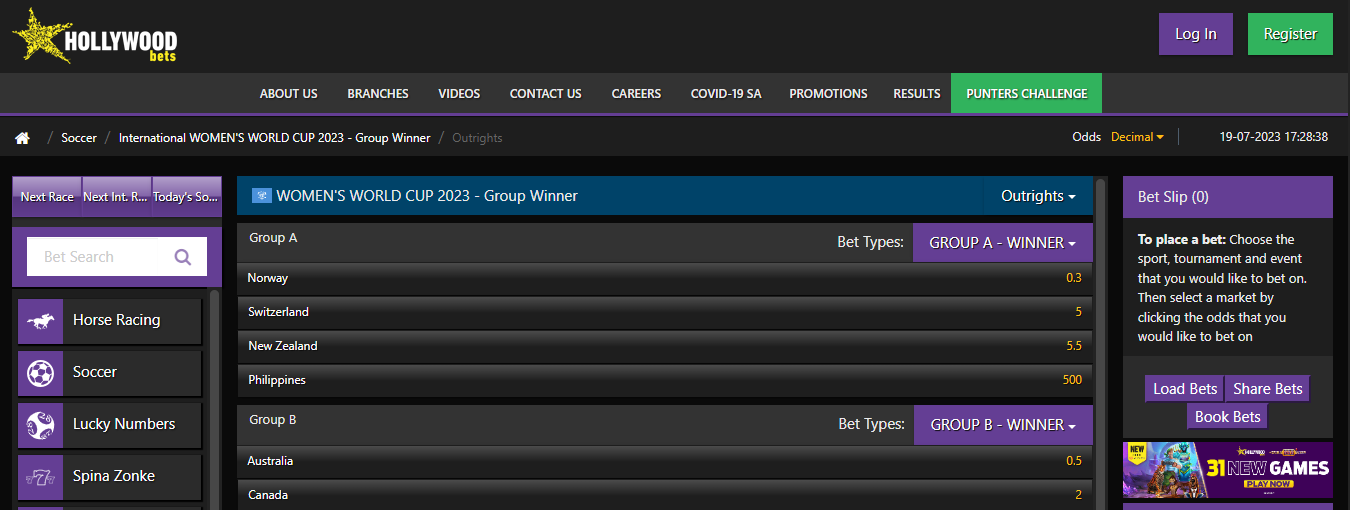Open the Outrights market dropdown
This screenshot has width=1350, height=510.
click(x=1038, y=196)
